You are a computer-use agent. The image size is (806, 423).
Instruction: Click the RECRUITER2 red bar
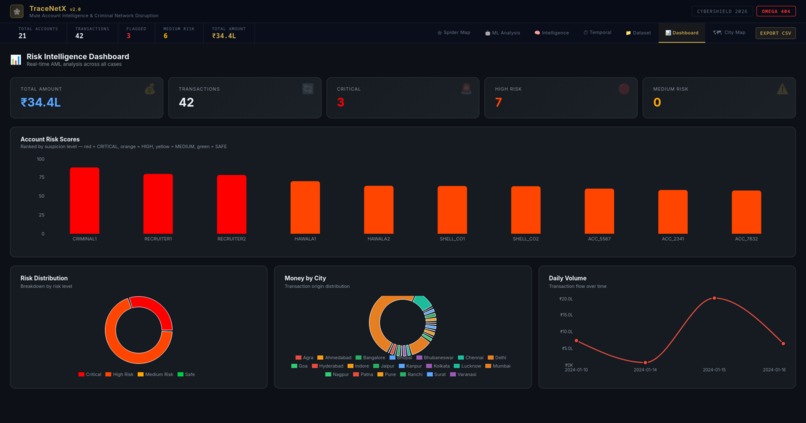pyautogui.click(x=231, y=205)
